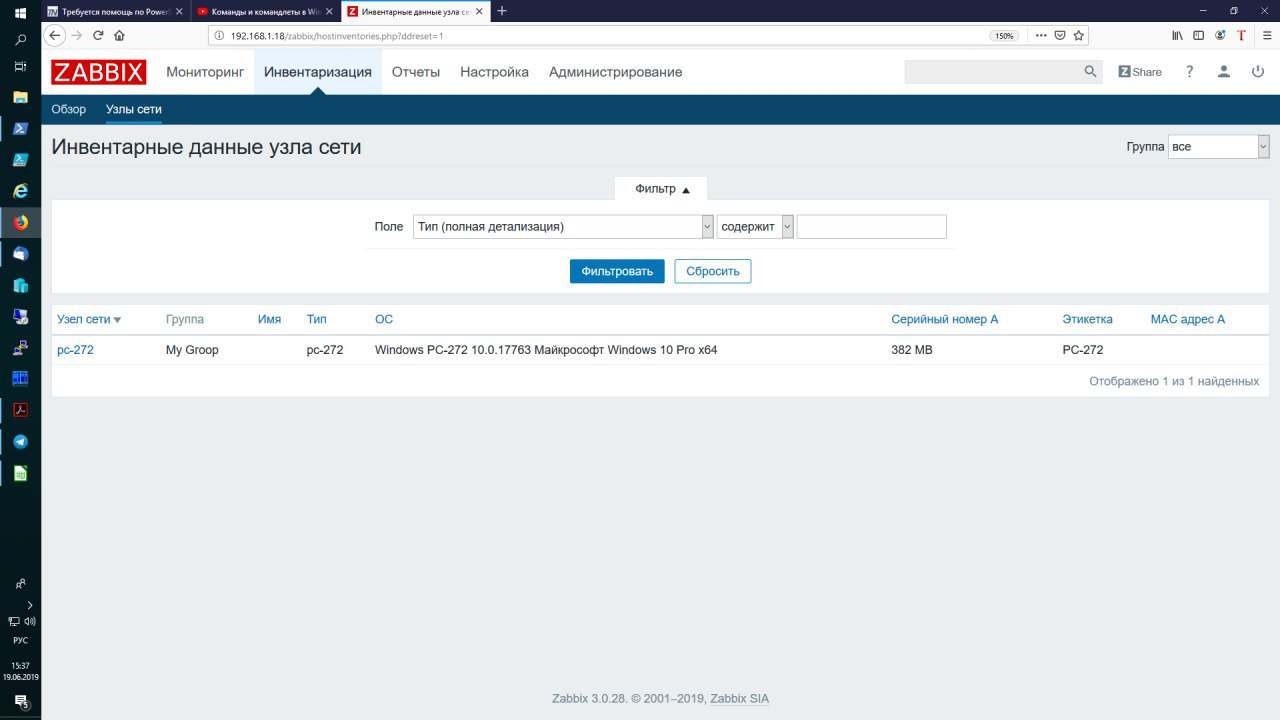This screenshot has width=1280, height=720.
Task: Sort by the Тип column header
Action: [x=317, y=319]
